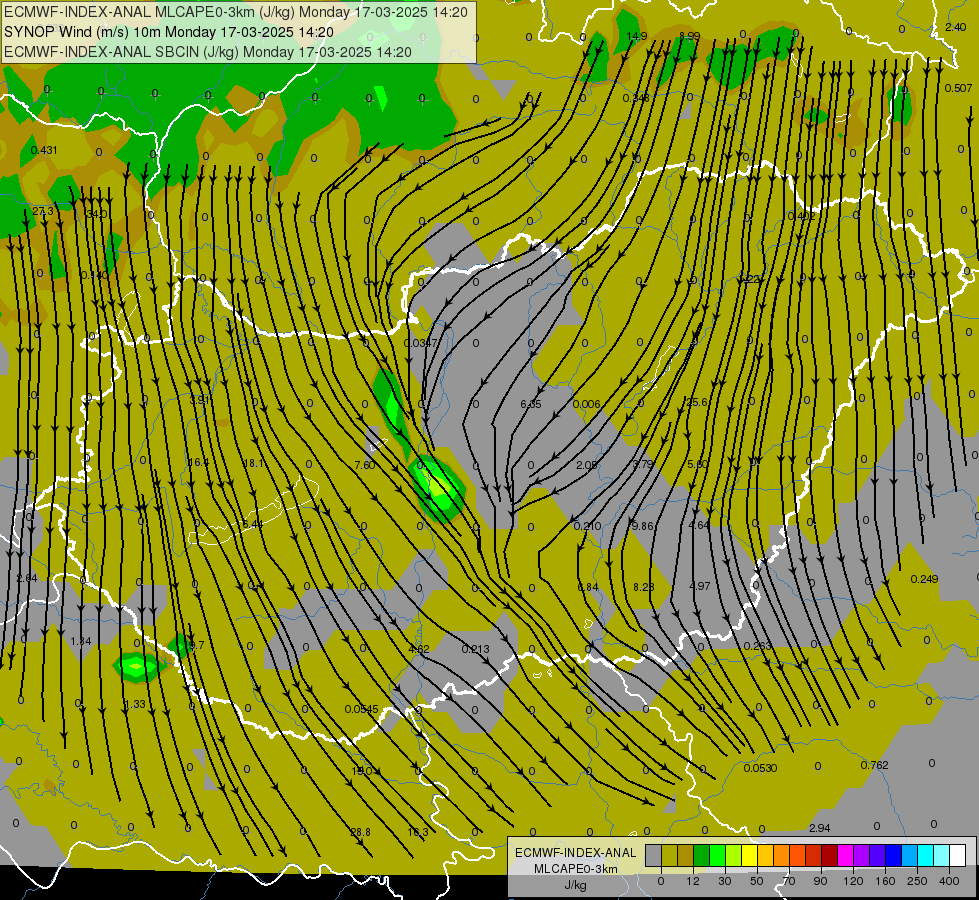Click the map value 0.249
The image size is (979, 900).
pos(924,579)
